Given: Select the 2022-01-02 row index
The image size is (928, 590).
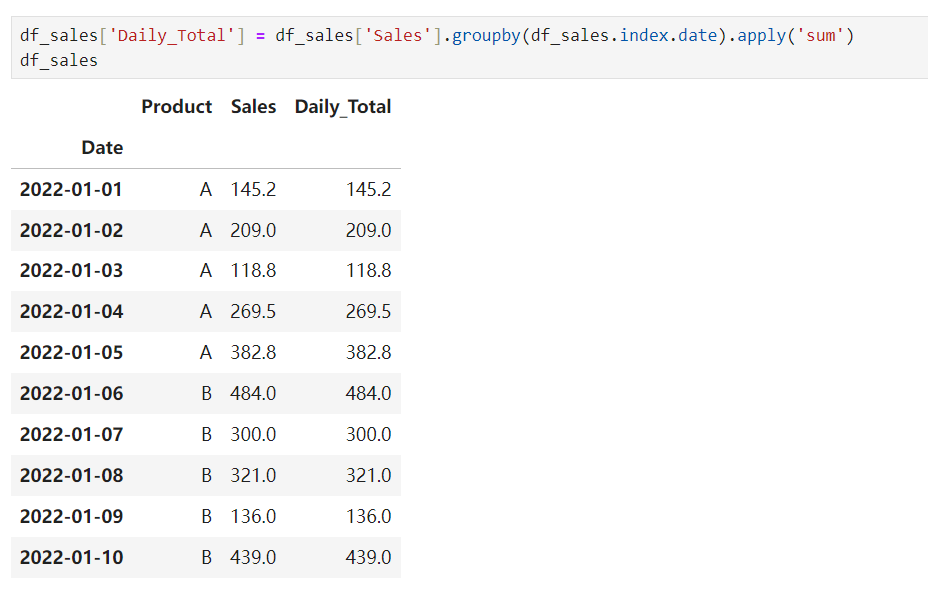Looking at the screenshot, I should 71,230.
